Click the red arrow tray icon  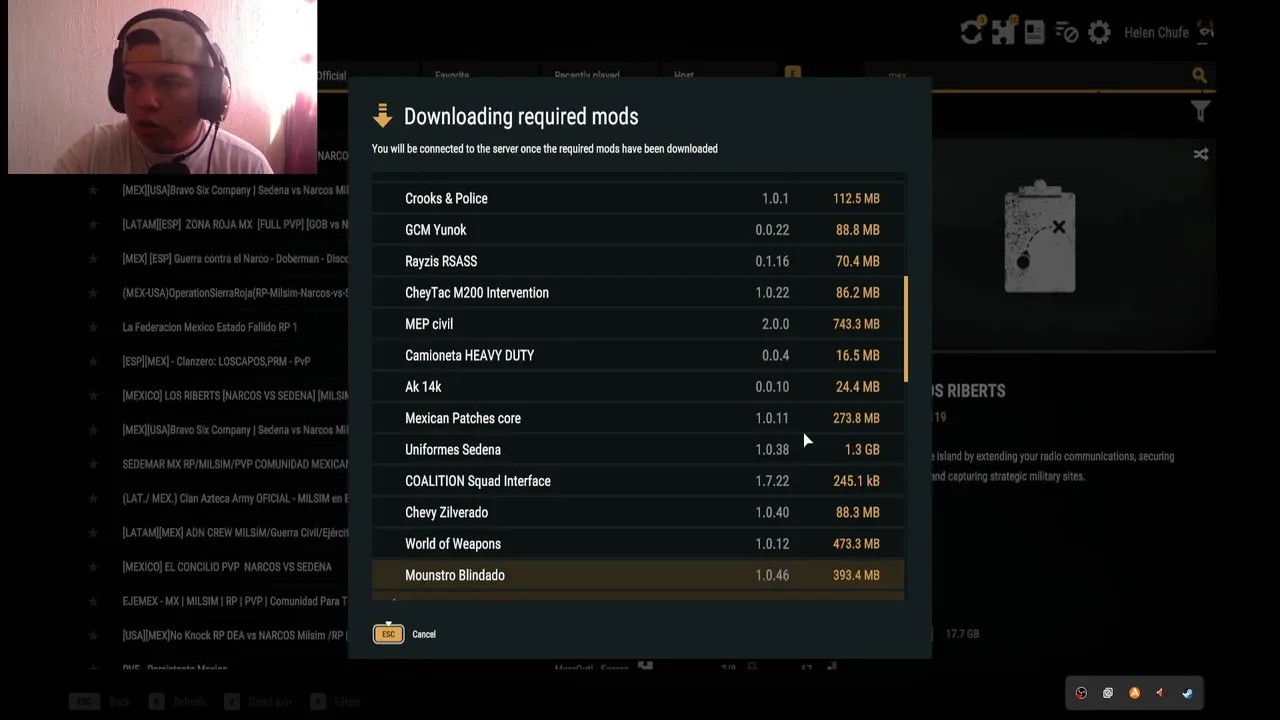coord(1160,693)
